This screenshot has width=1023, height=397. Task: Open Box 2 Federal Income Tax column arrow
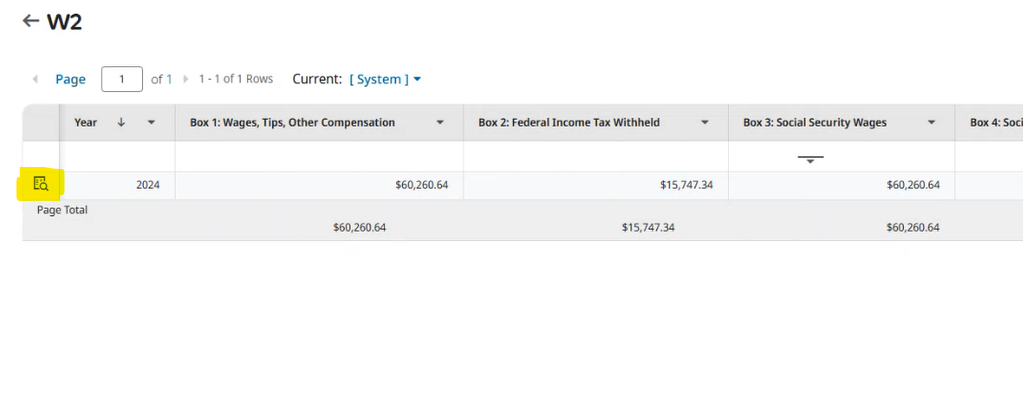pyautogui.click(x=705, y=123)
